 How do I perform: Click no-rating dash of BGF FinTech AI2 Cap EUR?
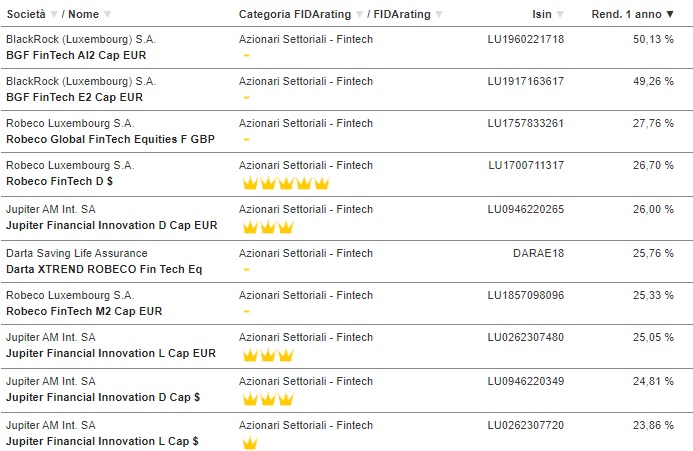coord(247,56)
